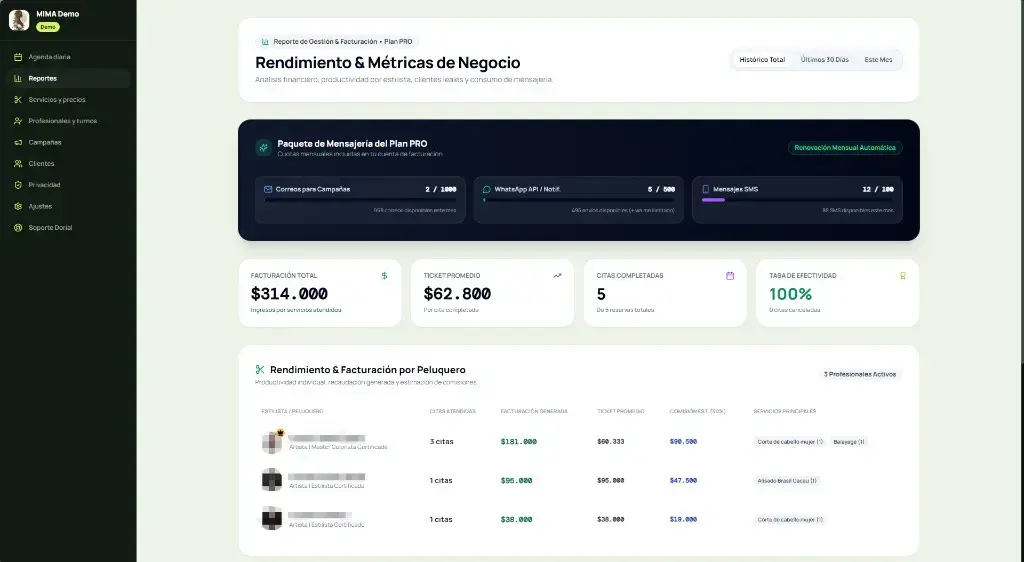Click the Reporte de Gestión & Facturación badge
This screenshot has width=1024, height=562.
coord(337,42)
